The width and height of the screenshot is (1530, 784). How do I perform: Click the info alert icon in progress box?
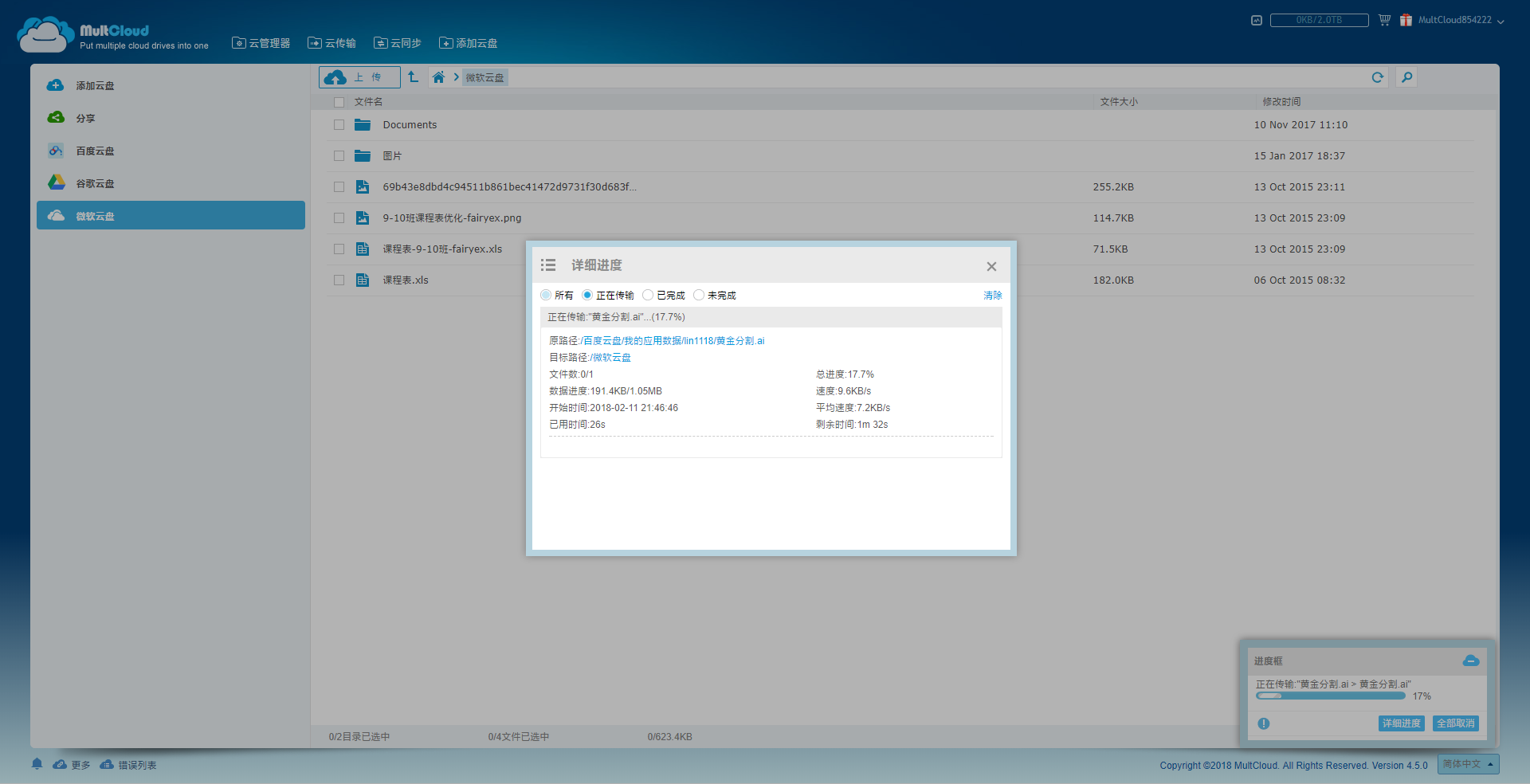coord(1264,723)
